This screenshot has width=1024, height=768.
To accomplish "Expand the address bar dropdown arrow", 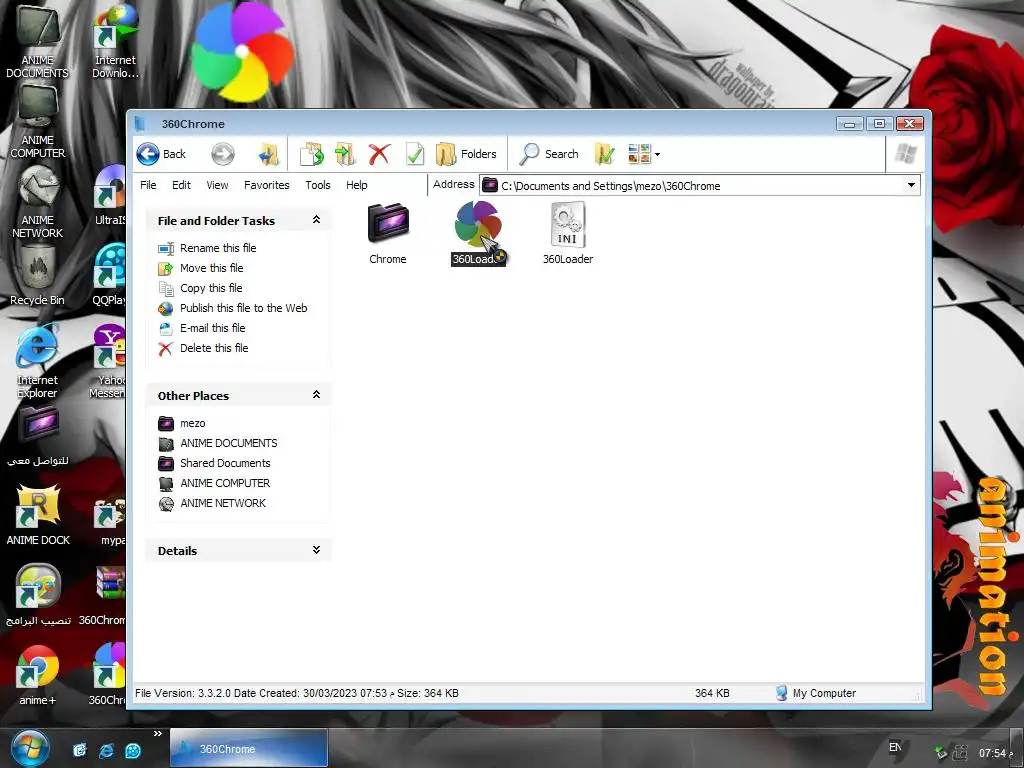I will (x=911, y=185).
